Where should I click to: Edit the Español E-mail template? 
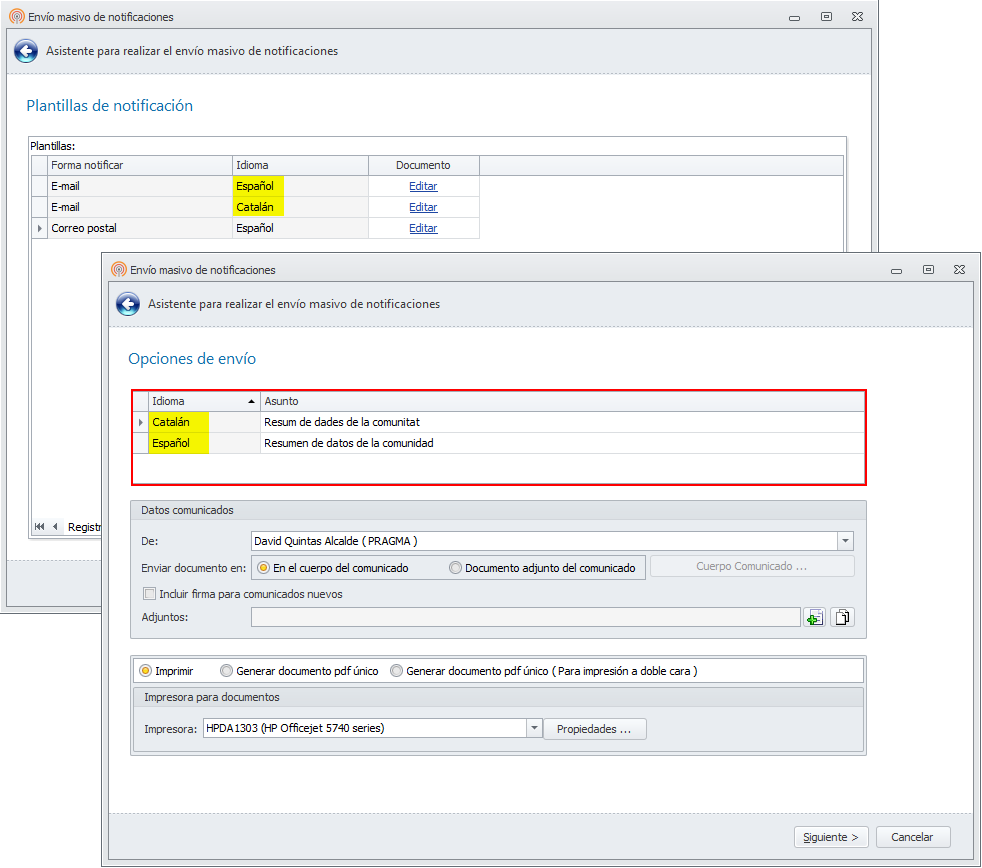[x=423, y=186]
